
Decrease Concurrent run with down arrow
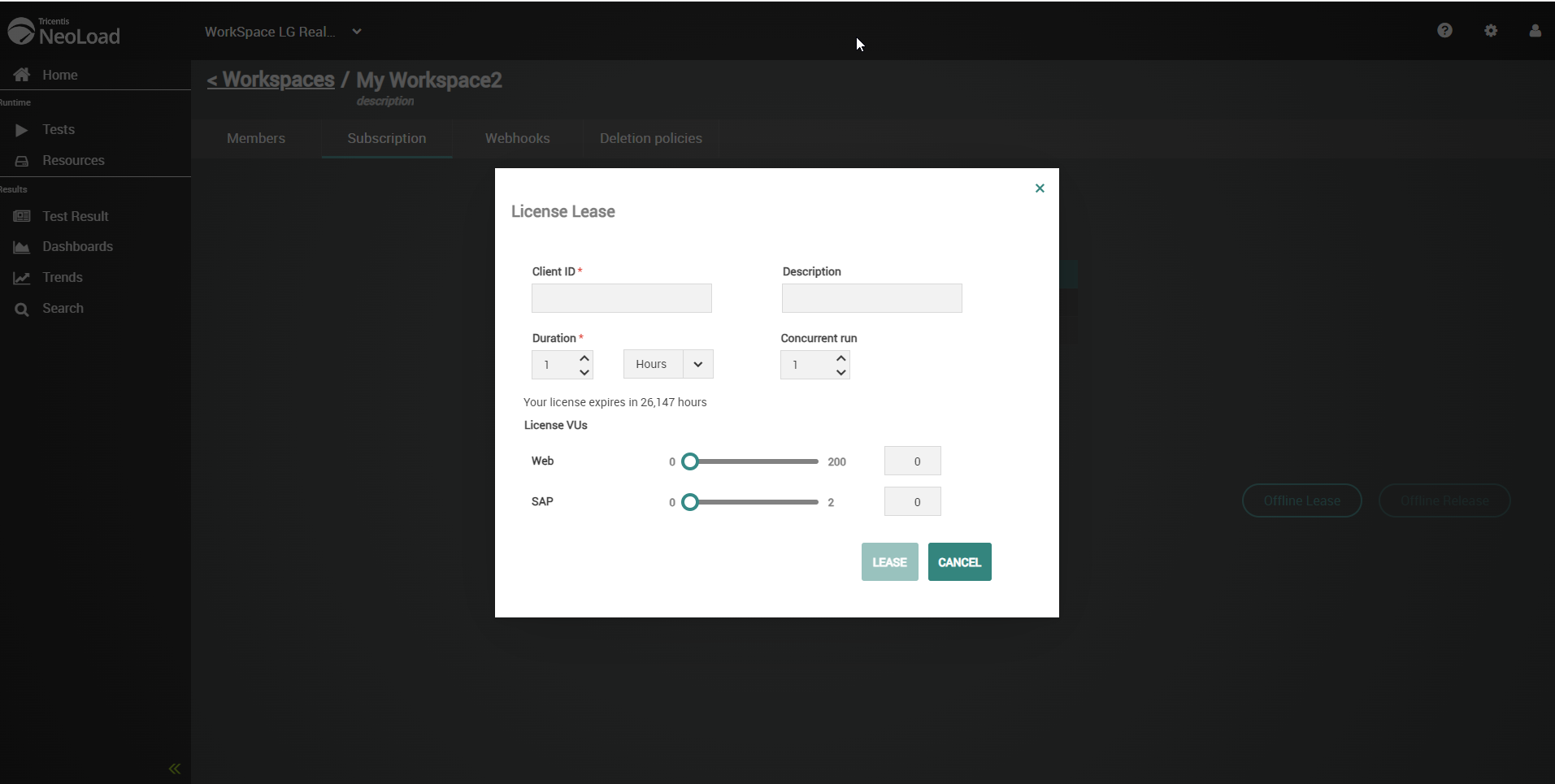[x=841, y=372]
